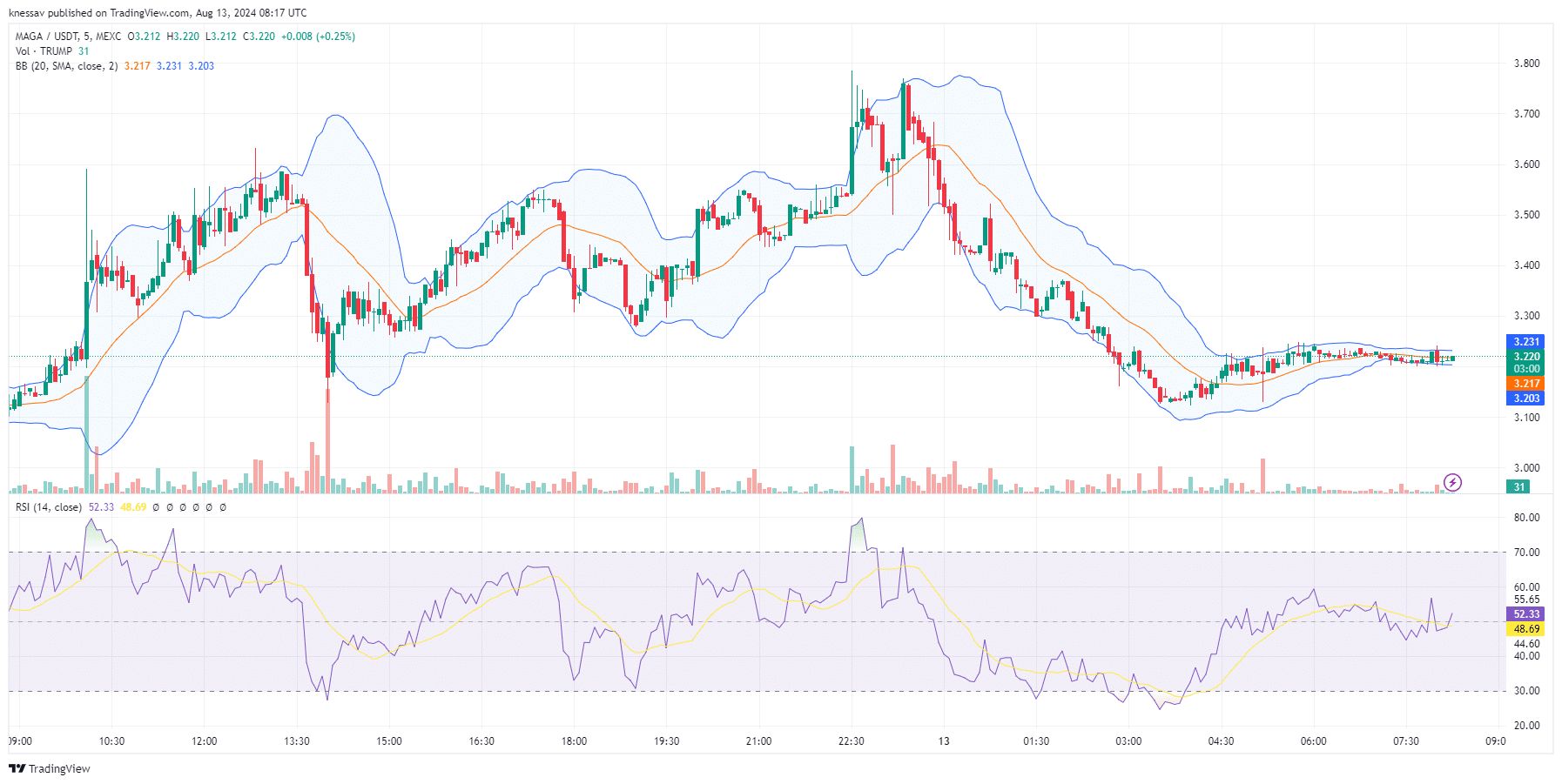1562x784 pixels.
Task: Click the 15:00 time axis label
Action: [389, 741]
